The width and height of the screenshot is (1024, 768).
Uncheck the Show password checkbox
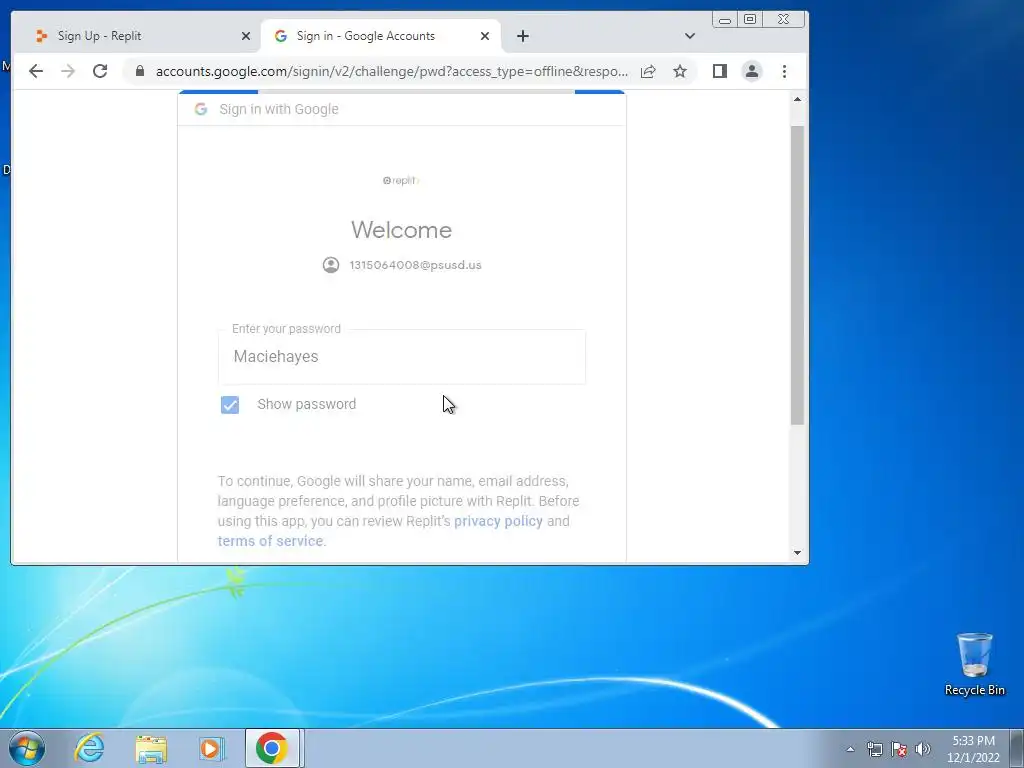click(230, 405)
